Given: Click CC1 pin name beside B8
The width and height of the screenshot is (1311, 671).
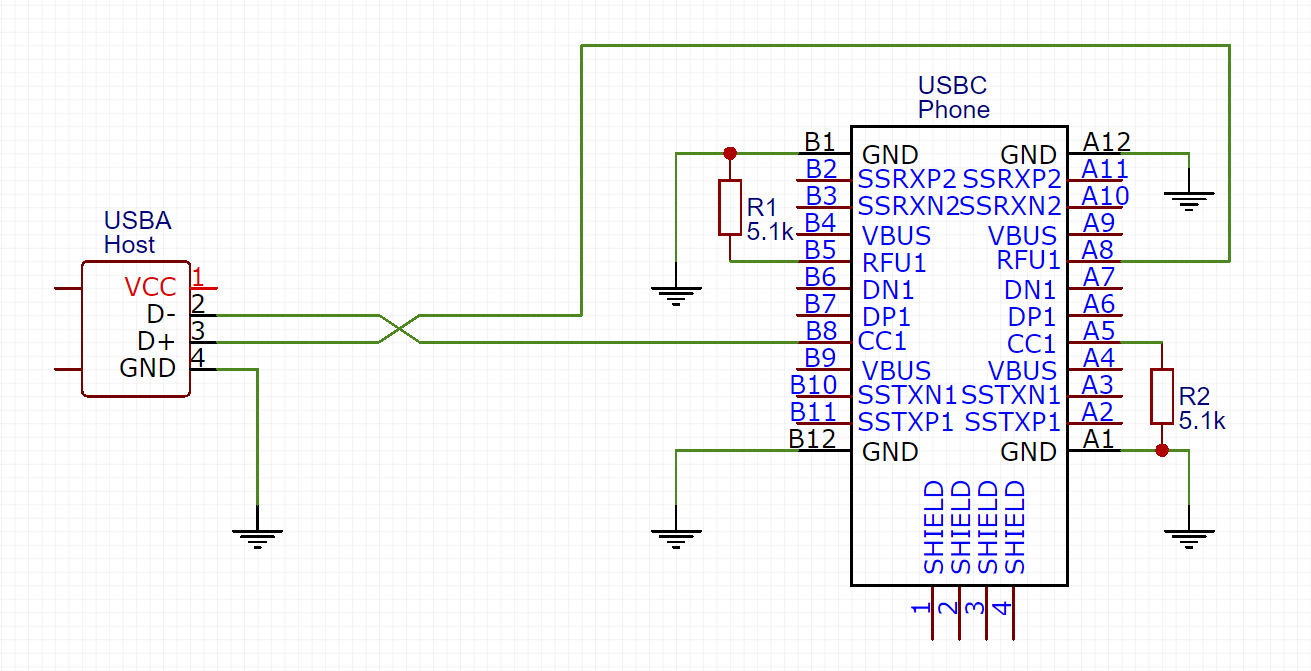Looking at the screenshot, I should [883, 341].
